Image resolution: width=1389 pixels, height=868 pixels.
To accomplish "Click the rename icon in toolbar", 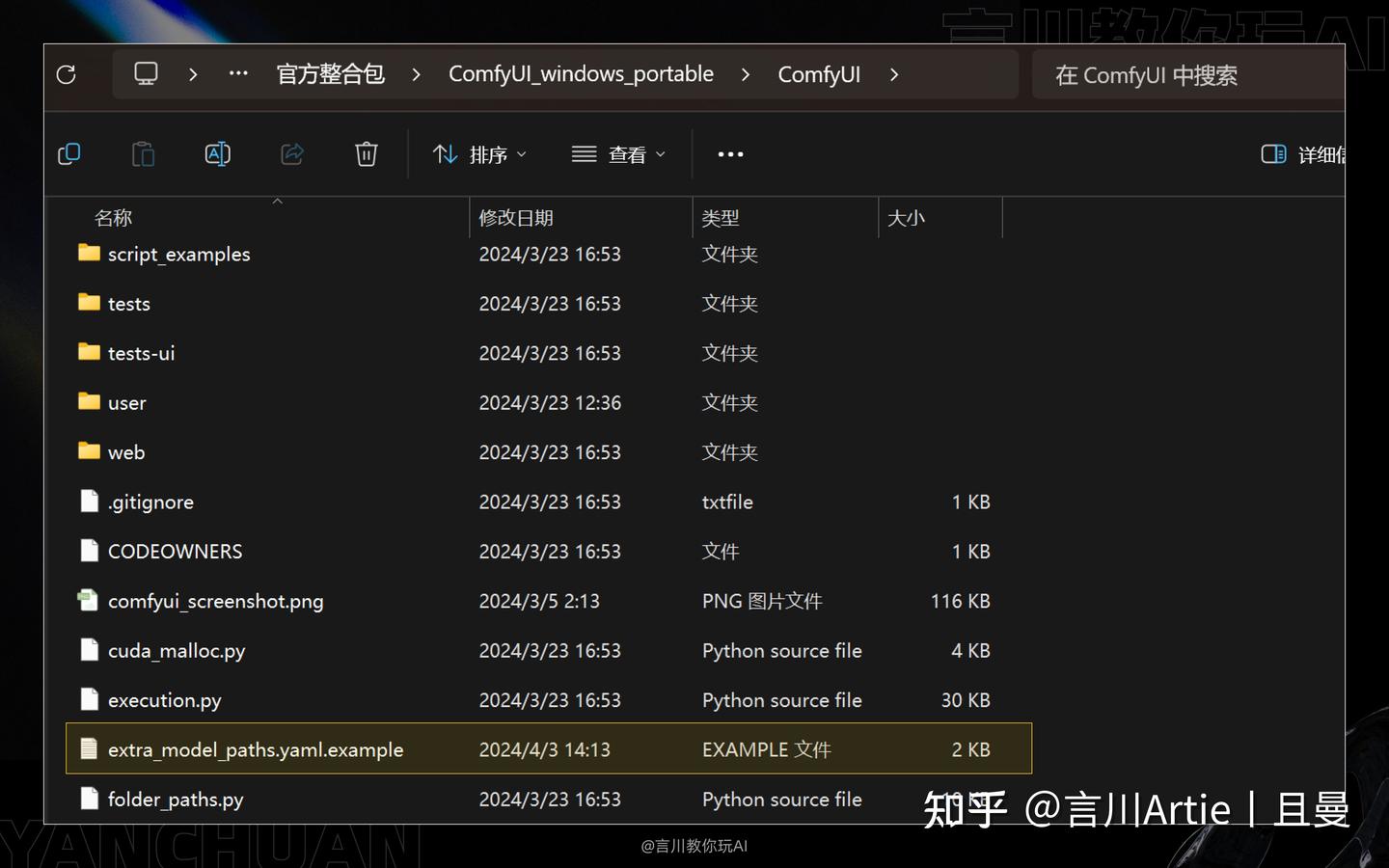I will [217, 154].
